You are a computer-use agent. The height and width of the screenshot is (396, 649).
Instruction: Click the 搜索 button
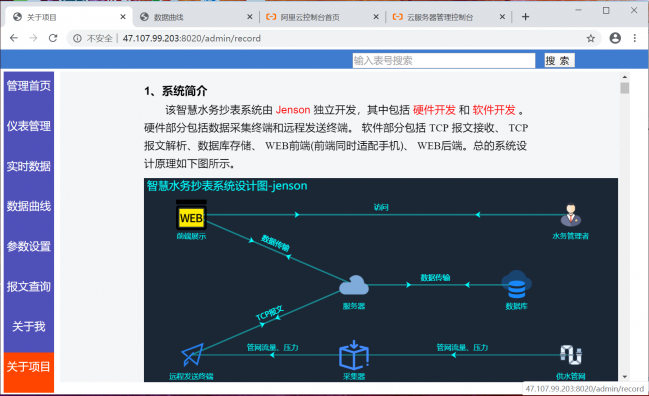pyautogui.click(x=559, y=61)
